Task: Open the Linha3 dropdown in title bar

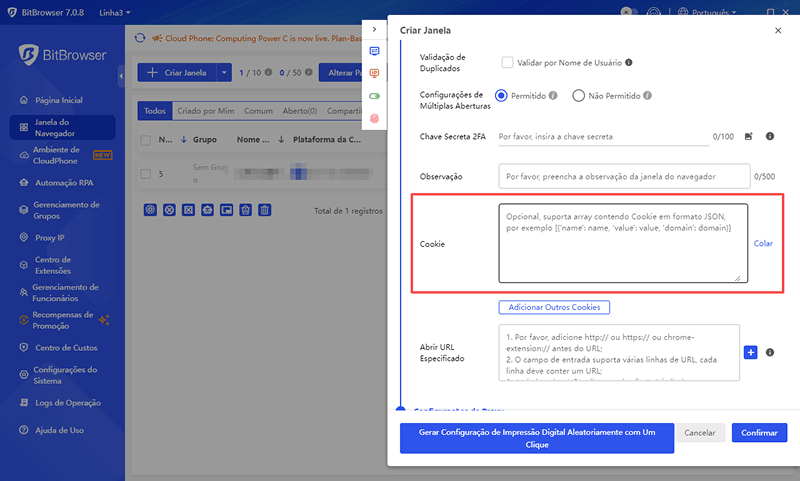Action: [115, 12]
